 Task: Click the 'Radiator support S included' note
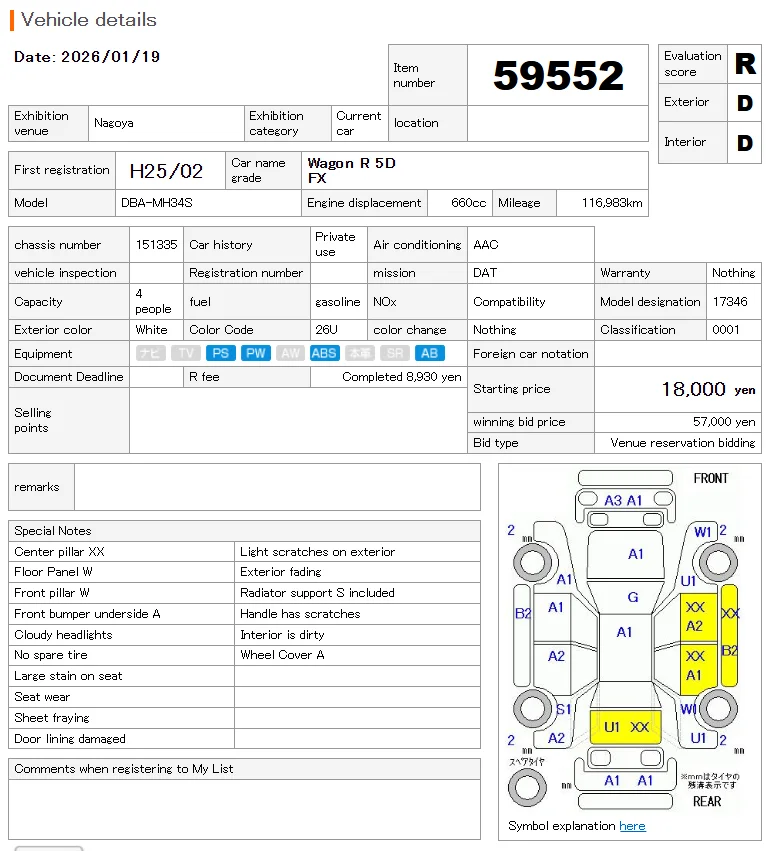pyautogui.click(x=317, y=593)
